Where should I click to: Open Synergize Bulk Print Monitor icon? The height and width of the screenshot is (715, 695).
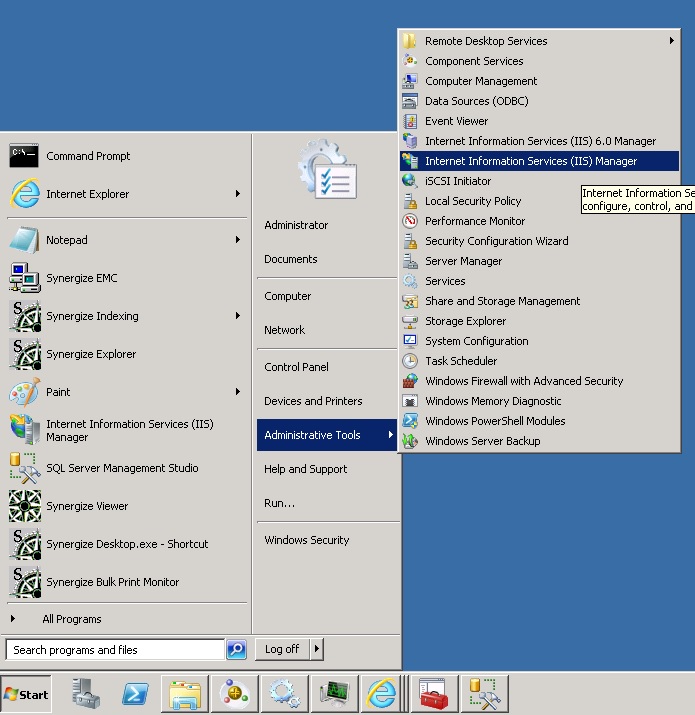(25, 582)
